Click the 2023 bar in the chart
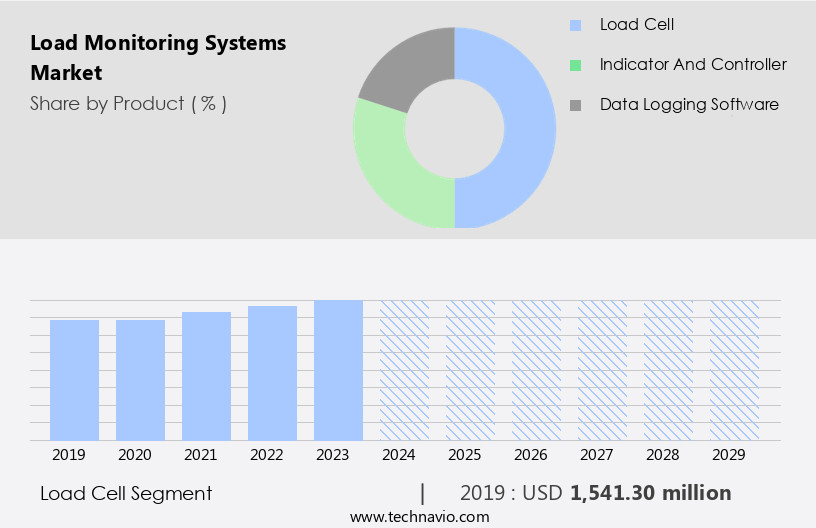The height and width of the screenshot is (528, 816). coord(338,370)
